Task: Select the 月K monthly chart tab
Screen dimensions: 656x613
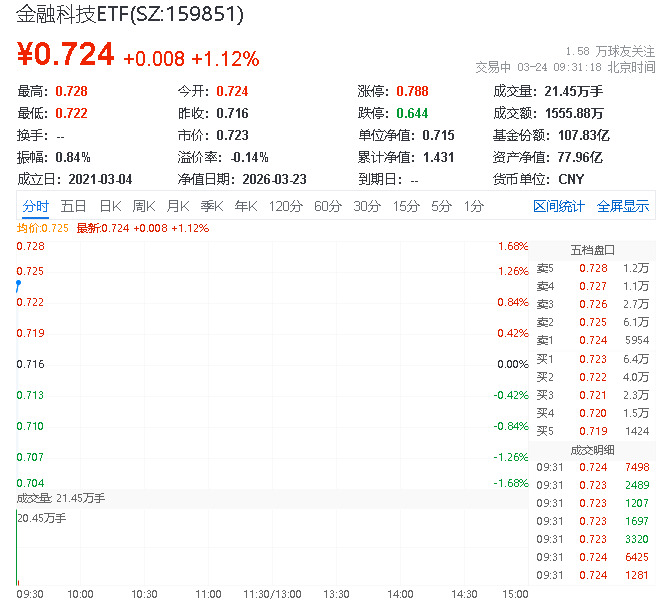Action: [x=178, y=206]
